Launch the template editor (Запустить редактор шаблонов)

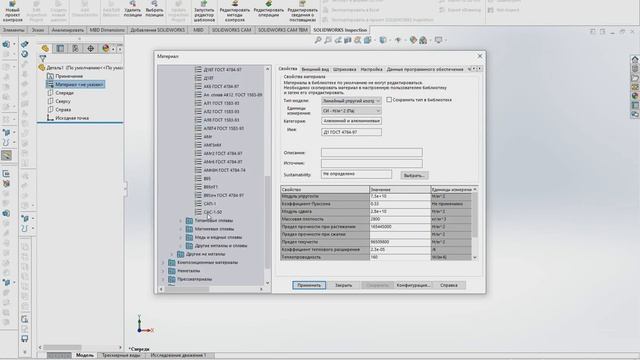click(204, 11)
